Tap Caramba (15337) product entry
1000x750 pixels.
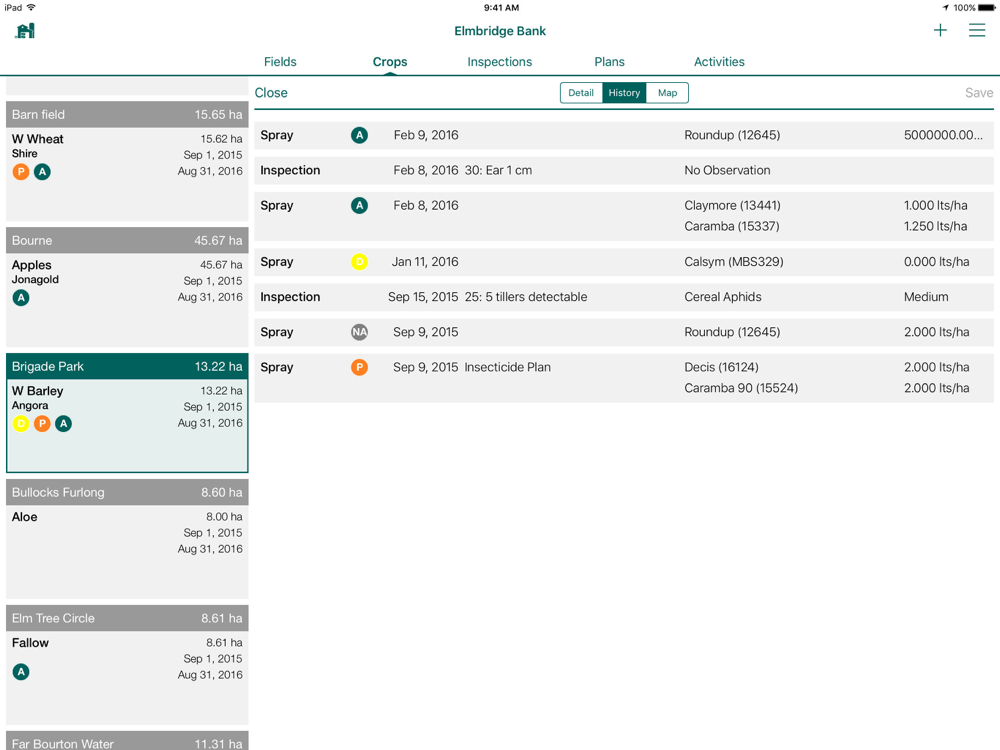(x=732, y=226)
